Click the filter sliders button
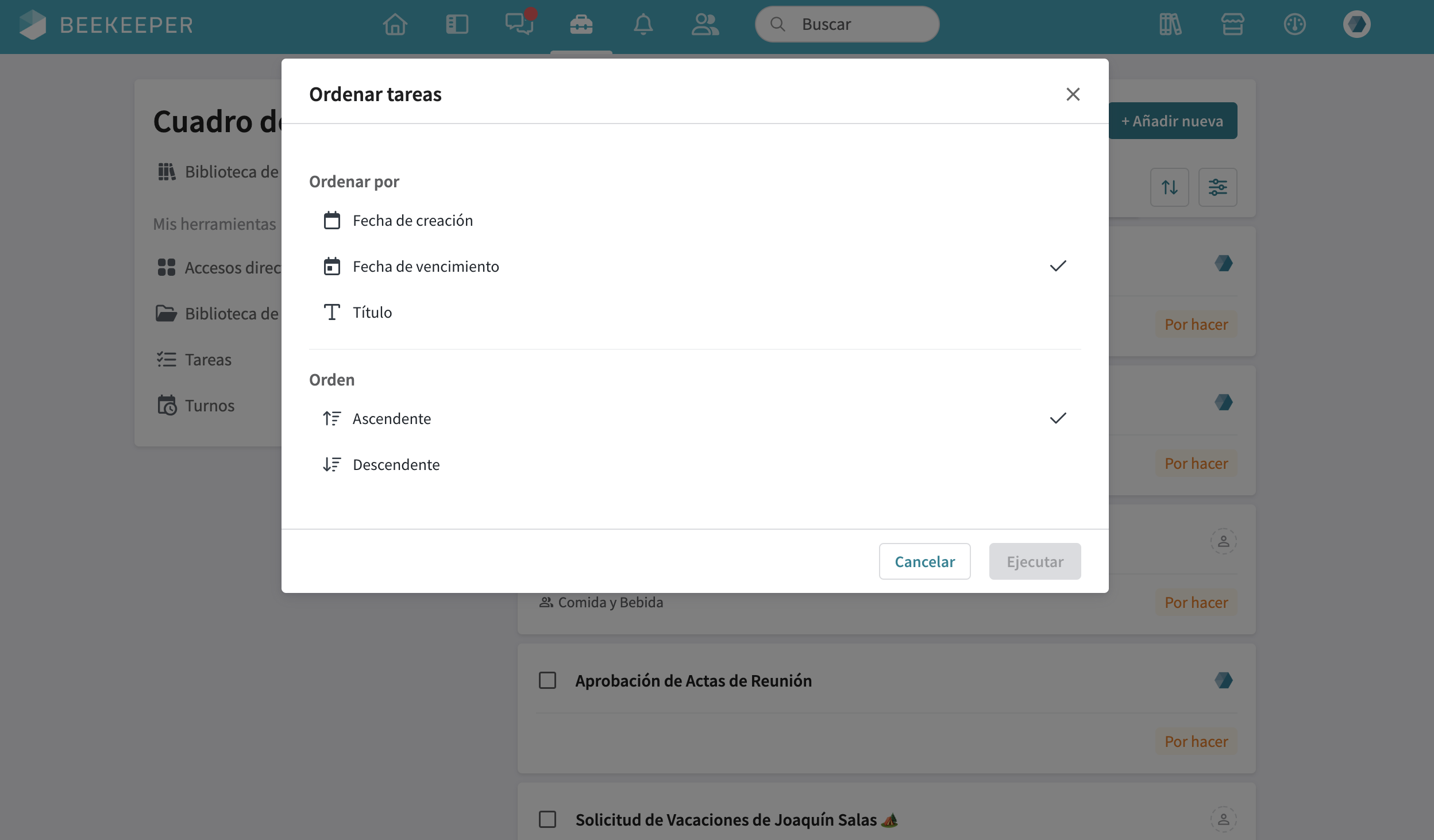Screen dimensions: 1434x840 coord(1218,187)
